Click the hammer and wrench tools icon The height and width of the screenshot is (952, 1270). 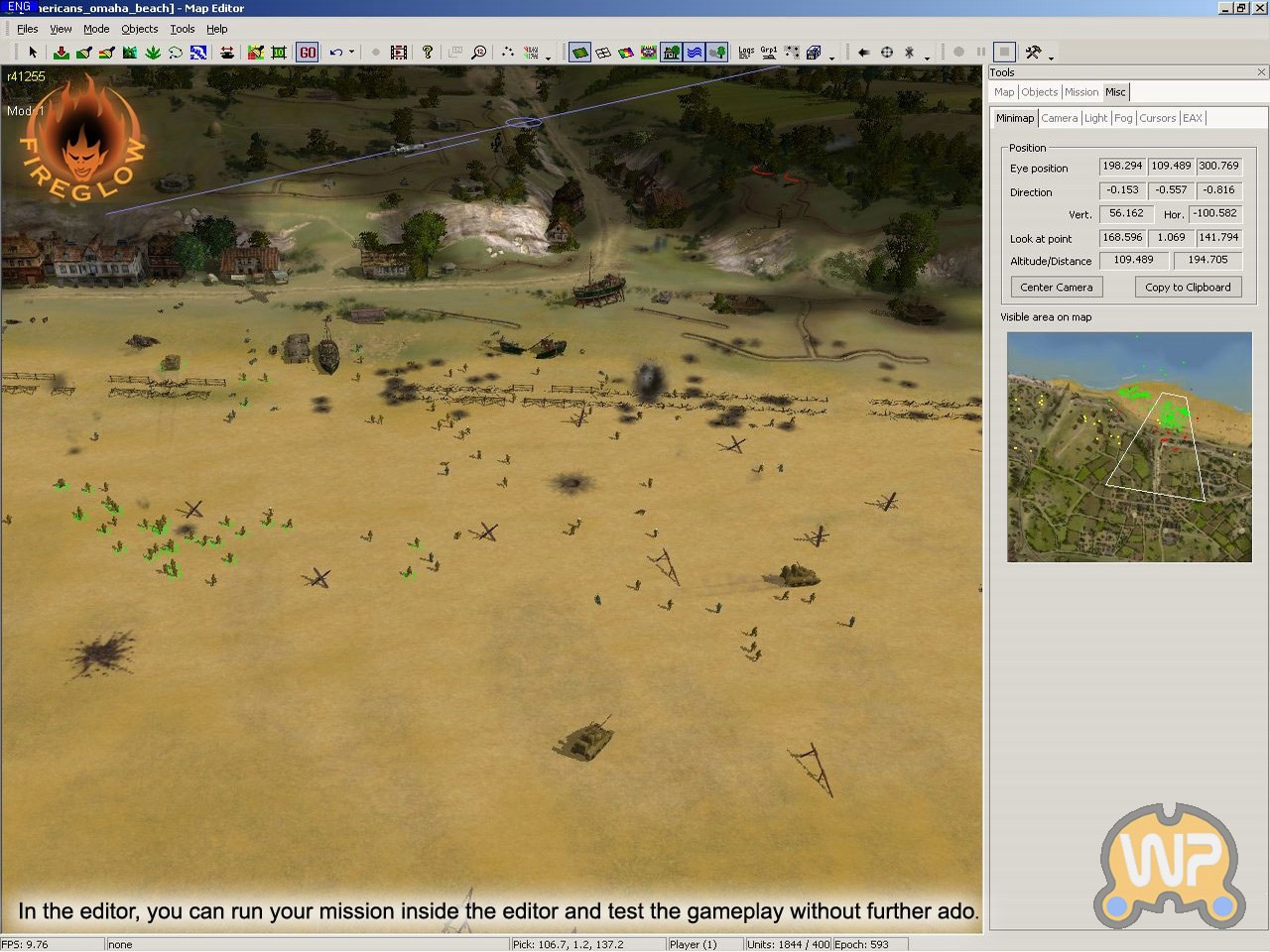click(1033, 53)
